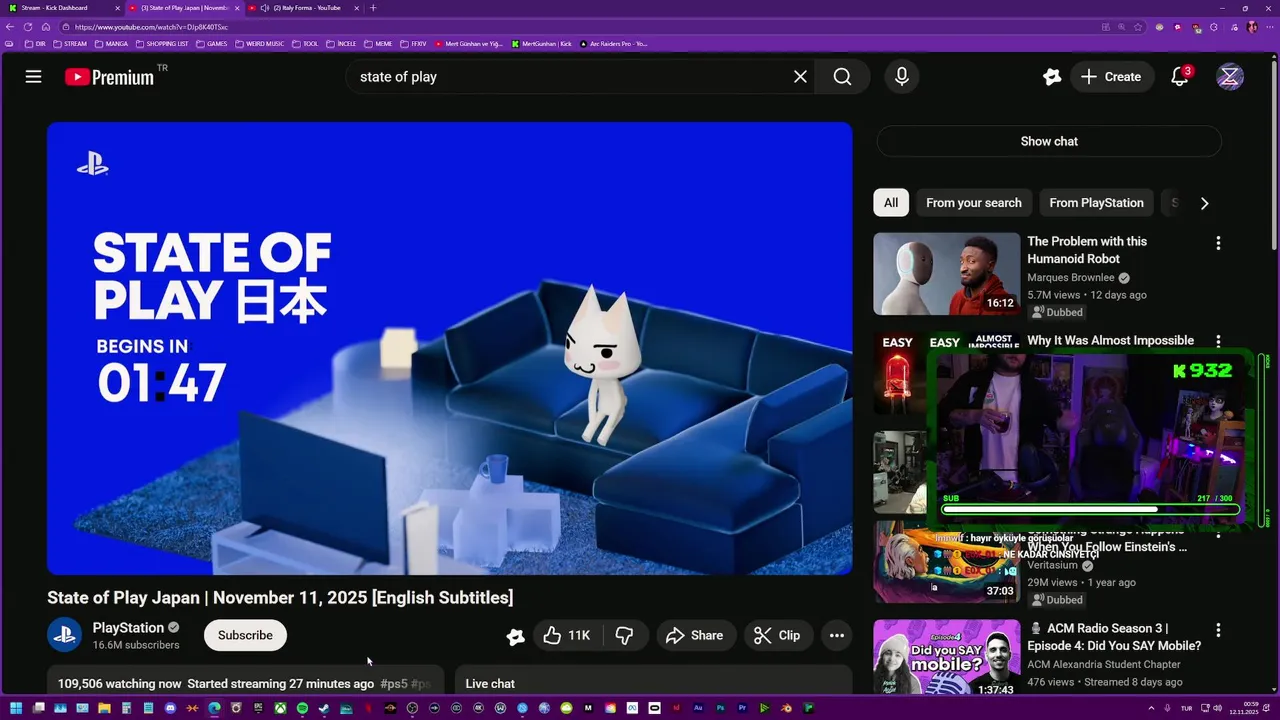Click the magnifier search button

(x=842, y=77)
